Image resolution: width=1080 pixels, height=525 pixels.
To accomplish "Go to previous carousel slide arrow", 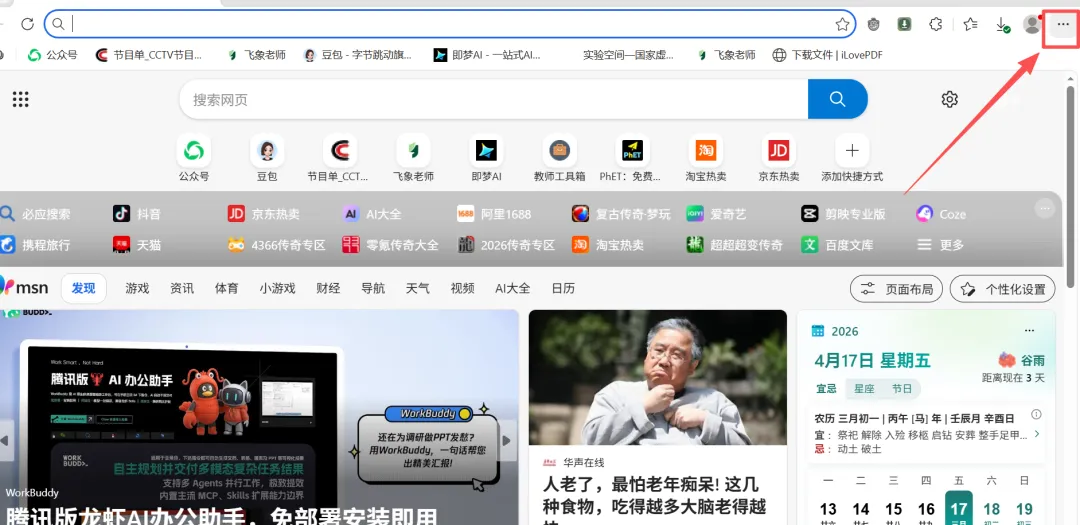I will (x=6, y=440).
